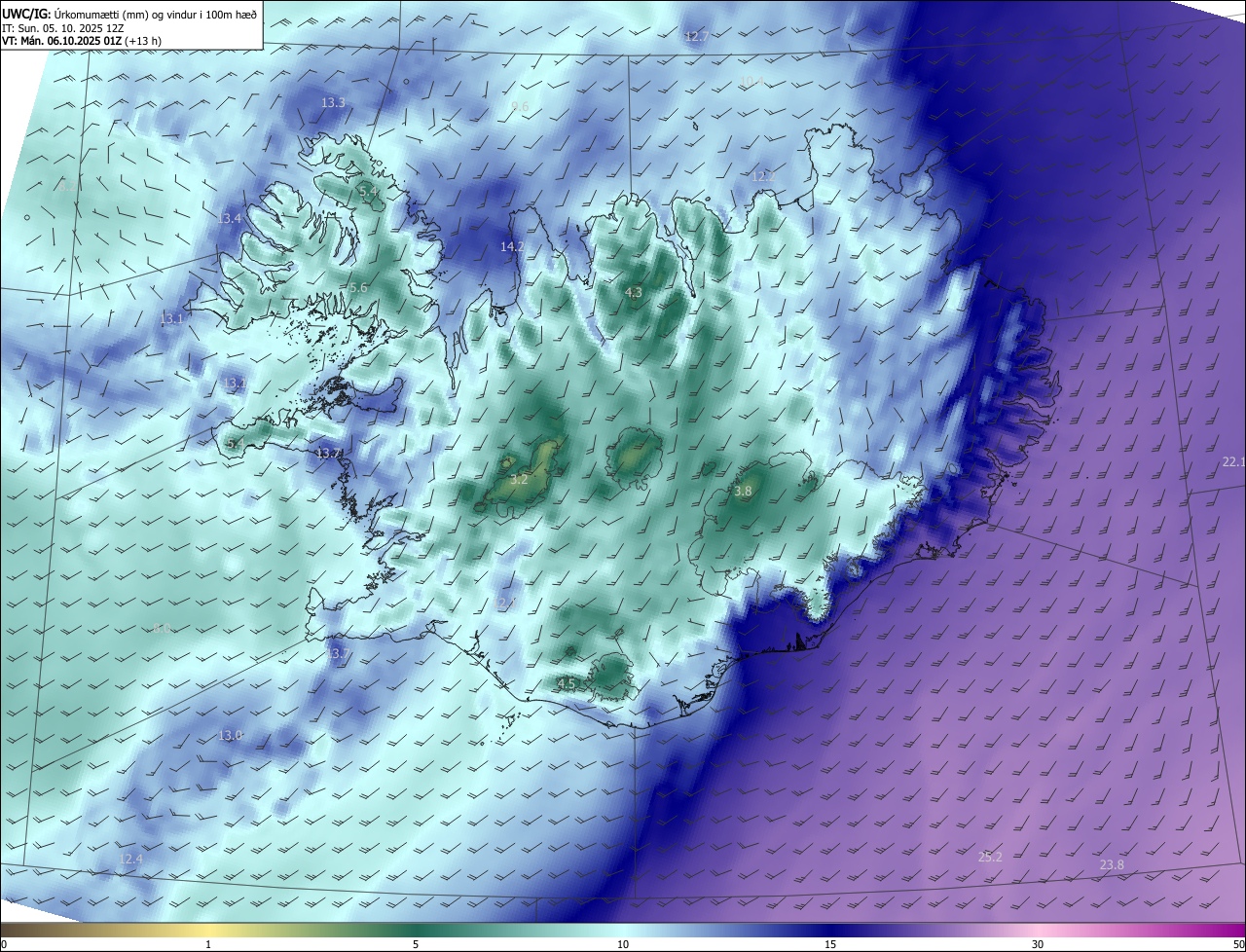Click the "UWC/IG: Úrkomumætti (mm)" title line

click(129, 14)
